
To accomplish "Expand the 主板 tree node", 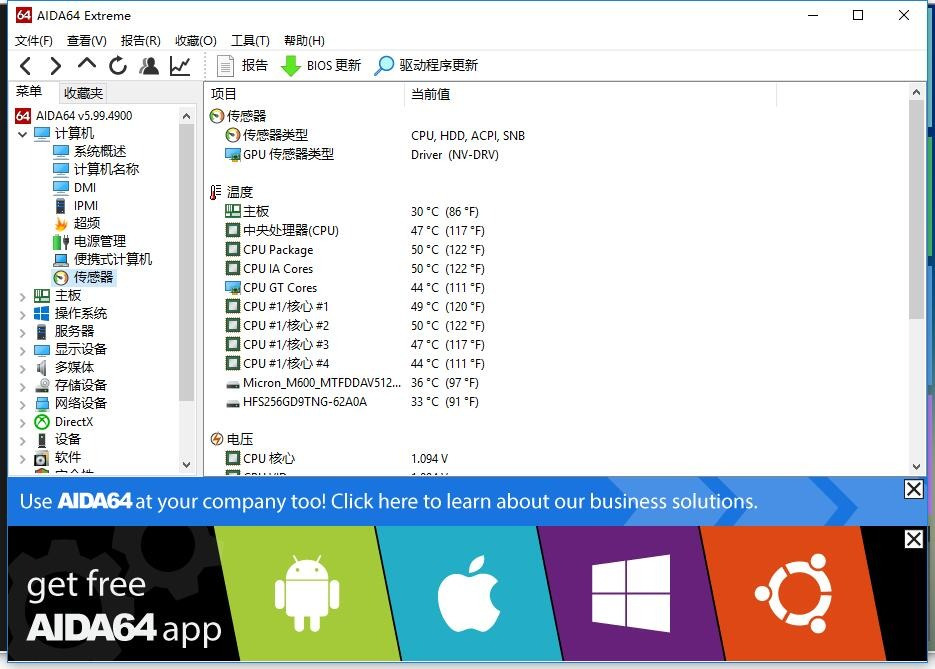I will (23, 296).
